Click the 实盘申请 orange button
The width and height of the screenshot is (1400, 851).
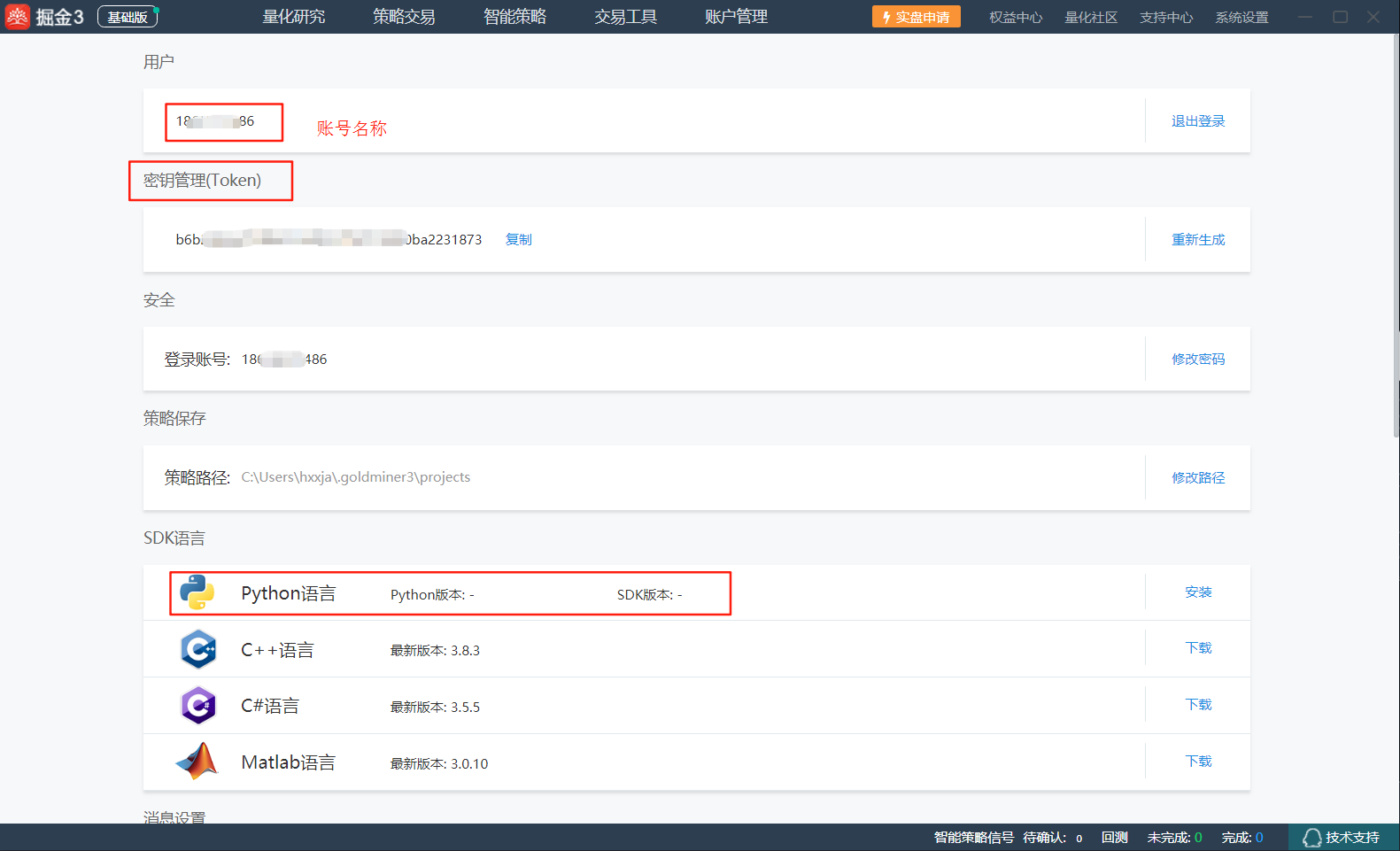917,17
